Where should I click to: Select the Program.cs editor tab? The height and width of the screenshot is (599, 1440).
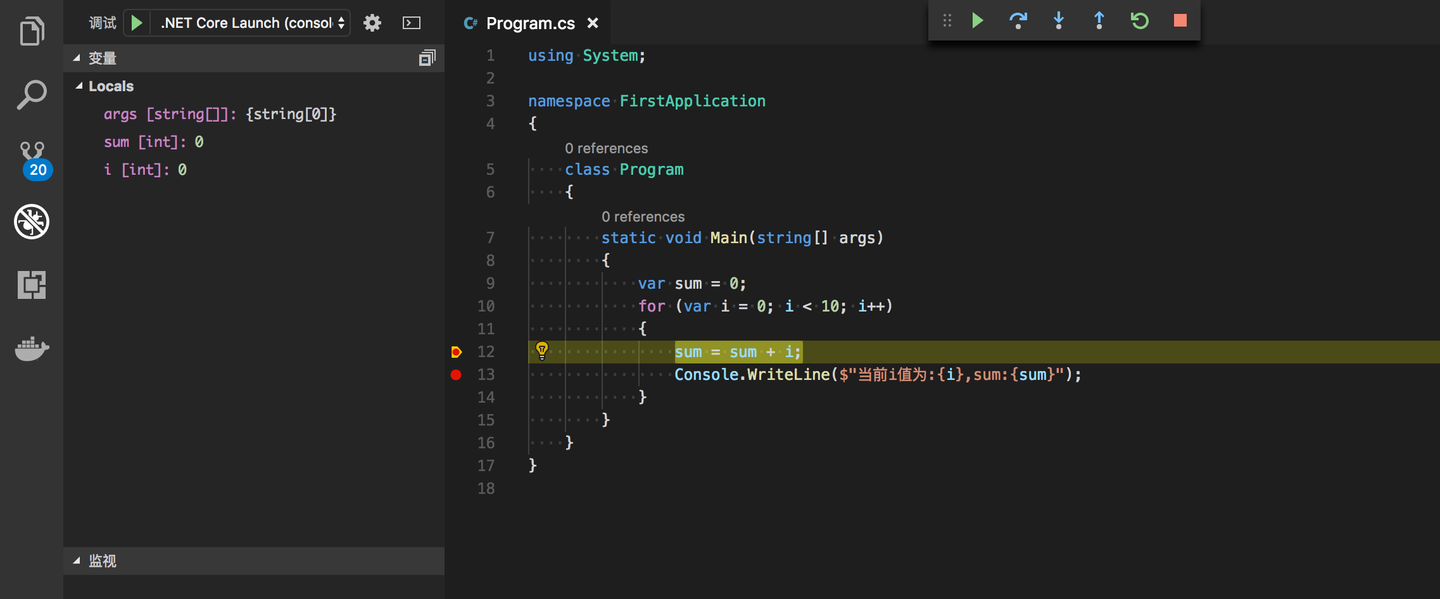coord(530,23)
